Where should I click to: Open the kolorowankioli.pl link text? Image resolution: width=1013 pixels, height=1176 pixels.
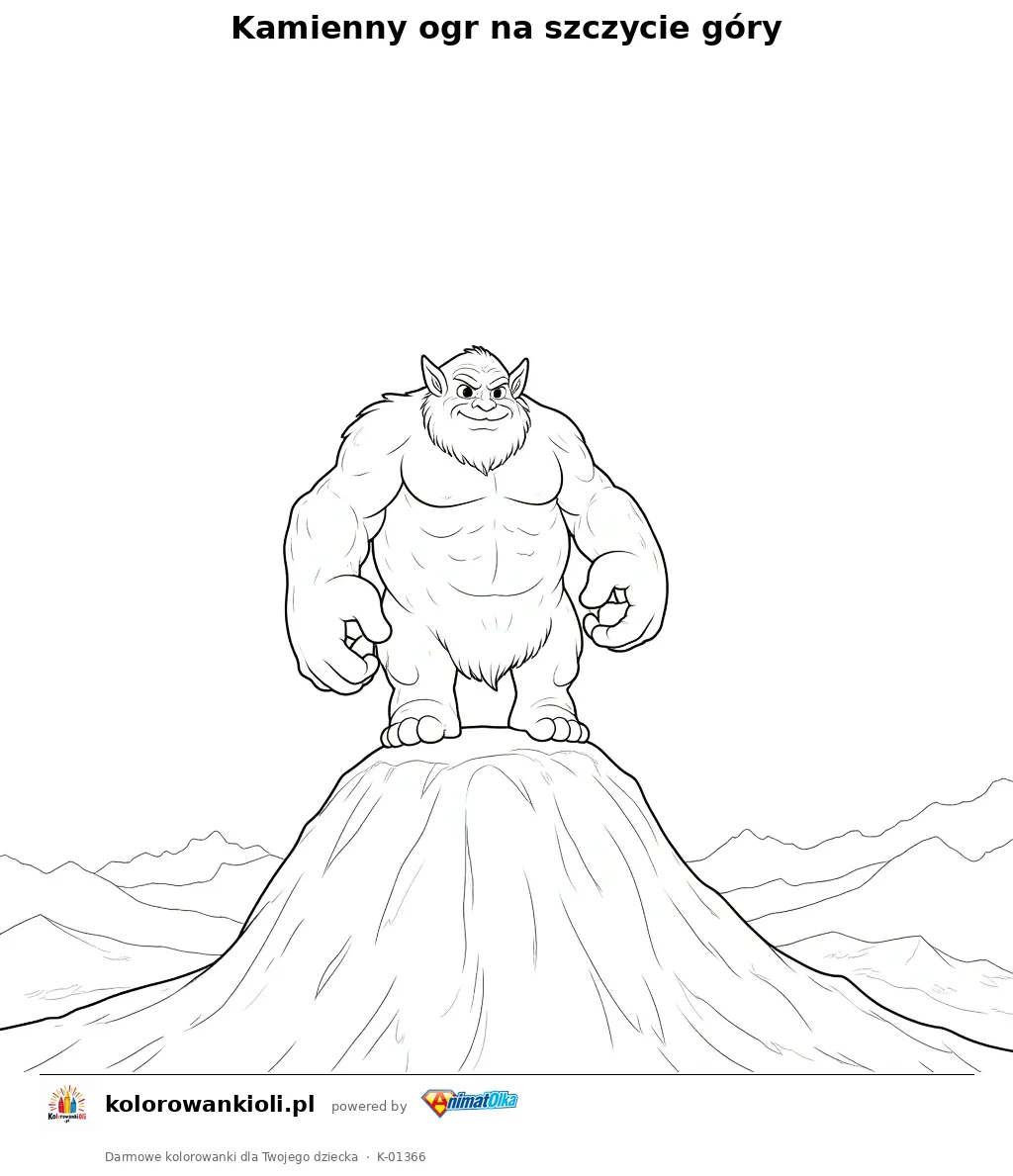coord(210,1104)
